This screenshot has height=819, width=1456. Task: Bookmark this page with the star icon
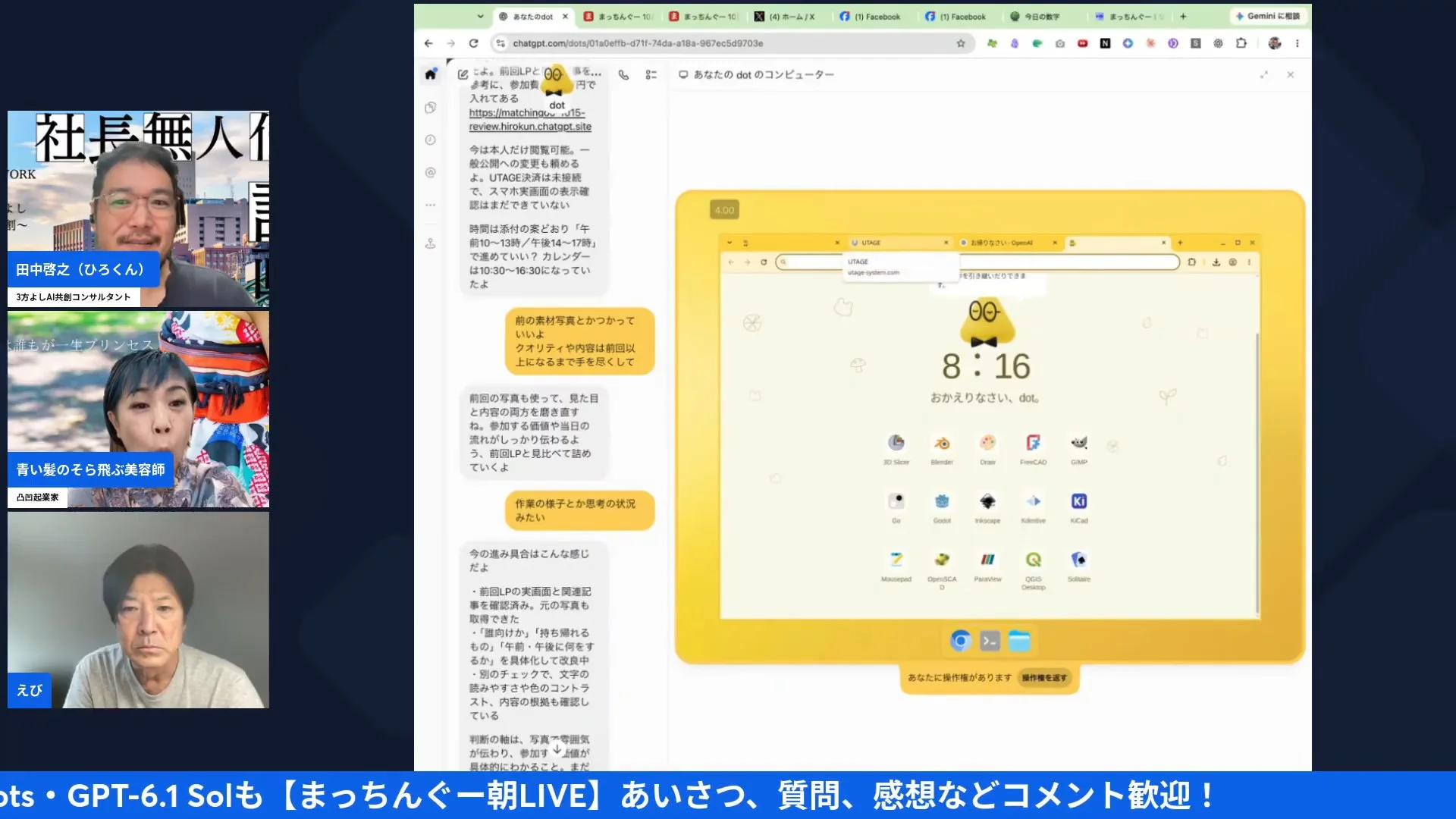tap(961, 43)
